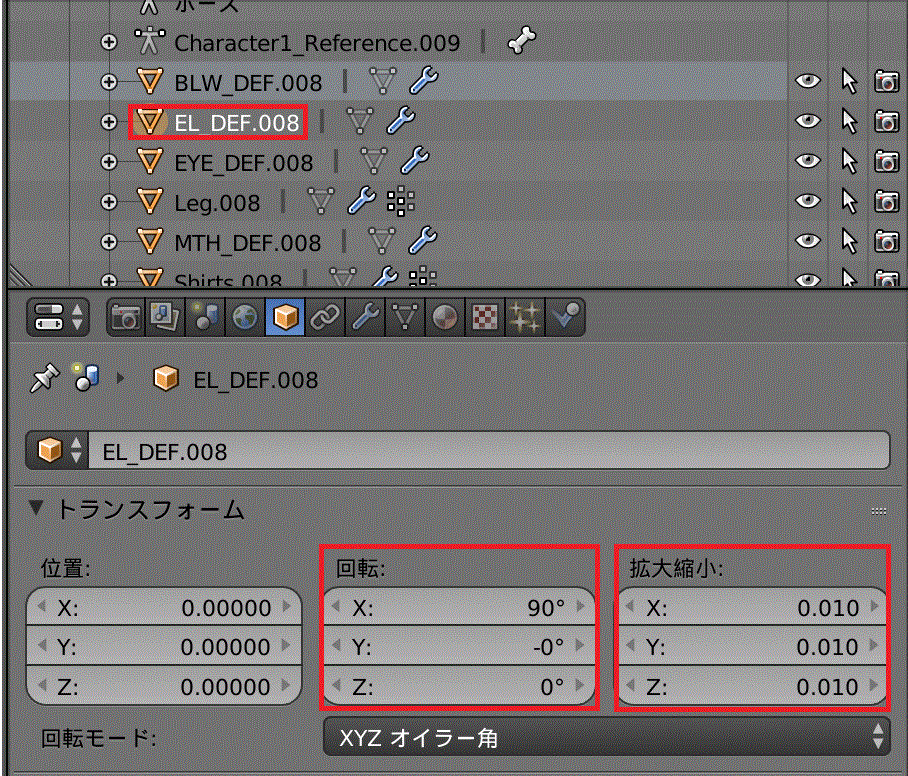Viewport: 908px width, 776px height.
Task: Toggle render camera icon for Leg.008
Action: click(x=886, y=201)
